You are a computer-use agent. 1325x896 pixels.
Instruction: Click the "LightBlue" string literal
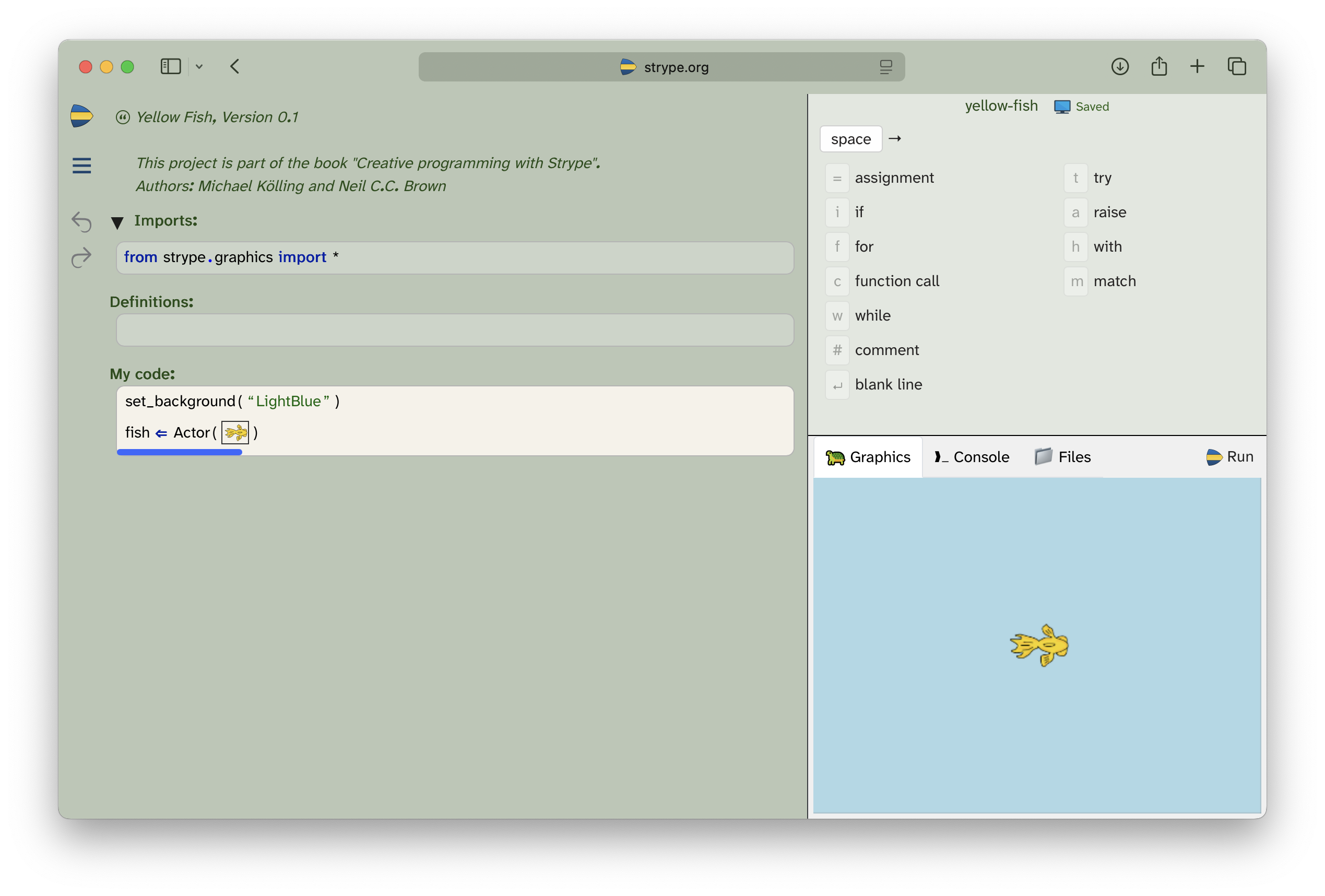click(289, 402)
